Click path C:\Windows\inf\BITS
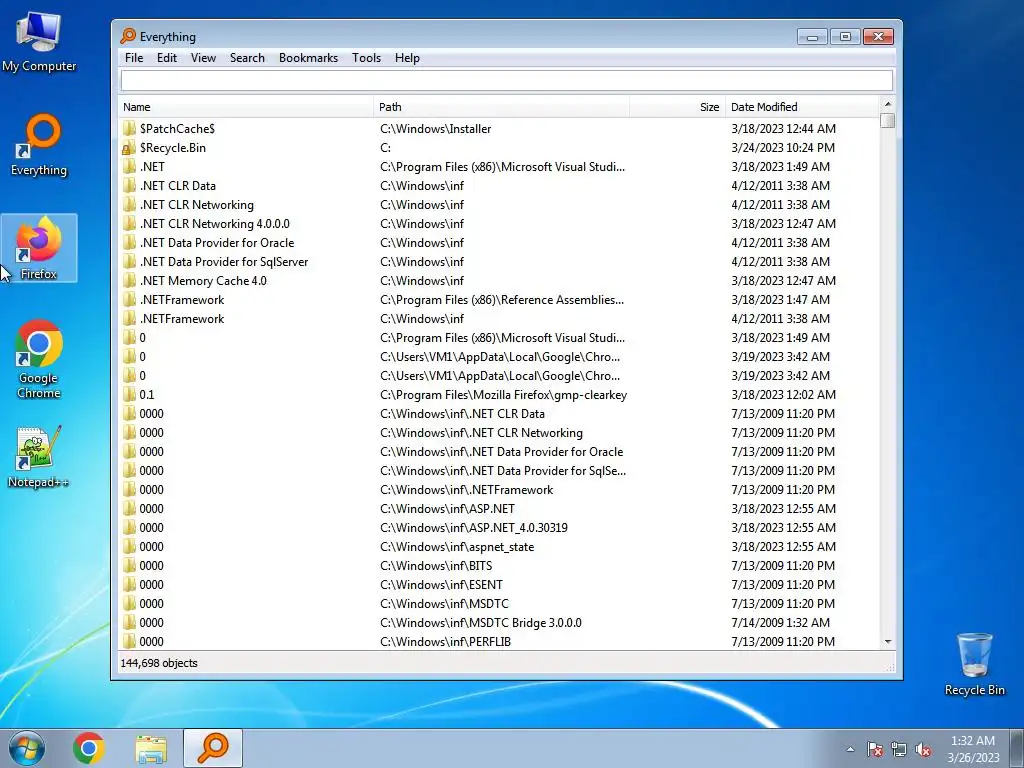1024x768 pixels. (436, 566)
